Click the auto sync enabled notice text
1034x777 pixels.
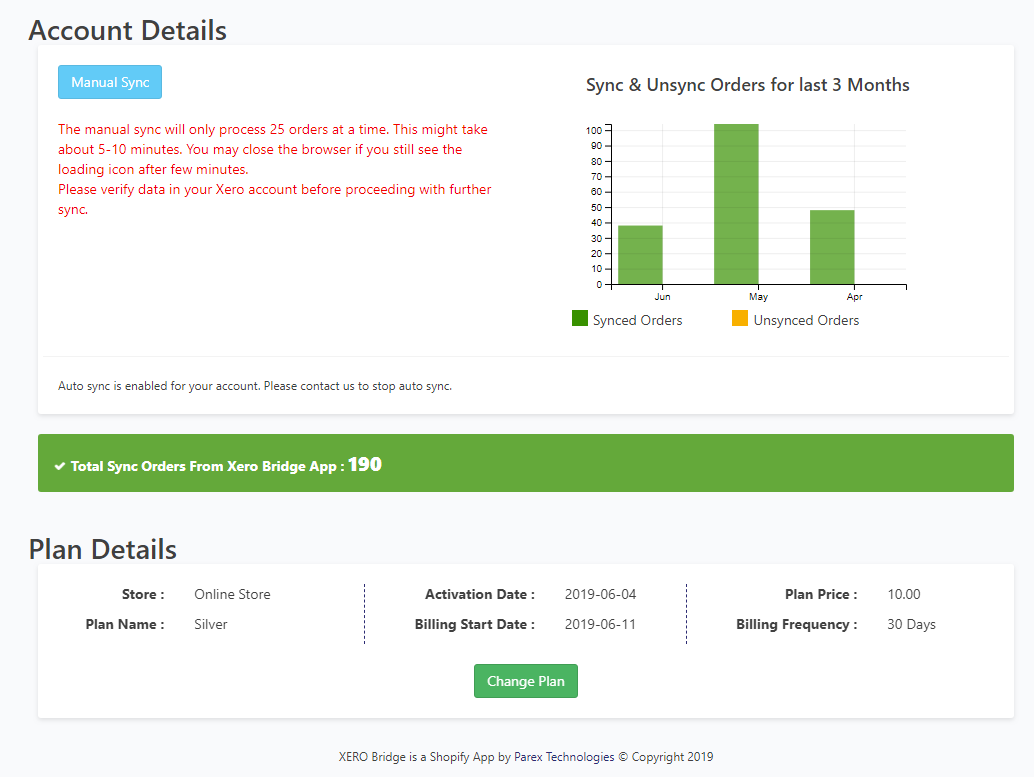[x=255, y=386]
